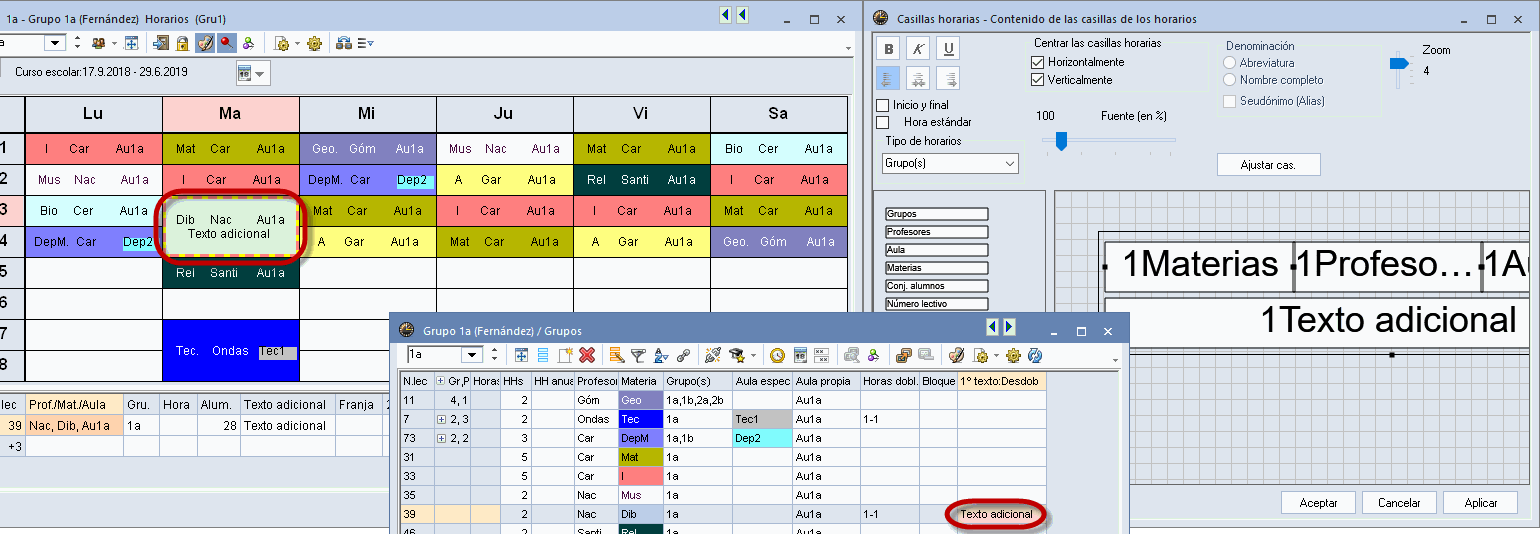The height and width of the screenshot is (534, 1540).
Task: Click the Cancelar button
Action: coord(1398,503)
